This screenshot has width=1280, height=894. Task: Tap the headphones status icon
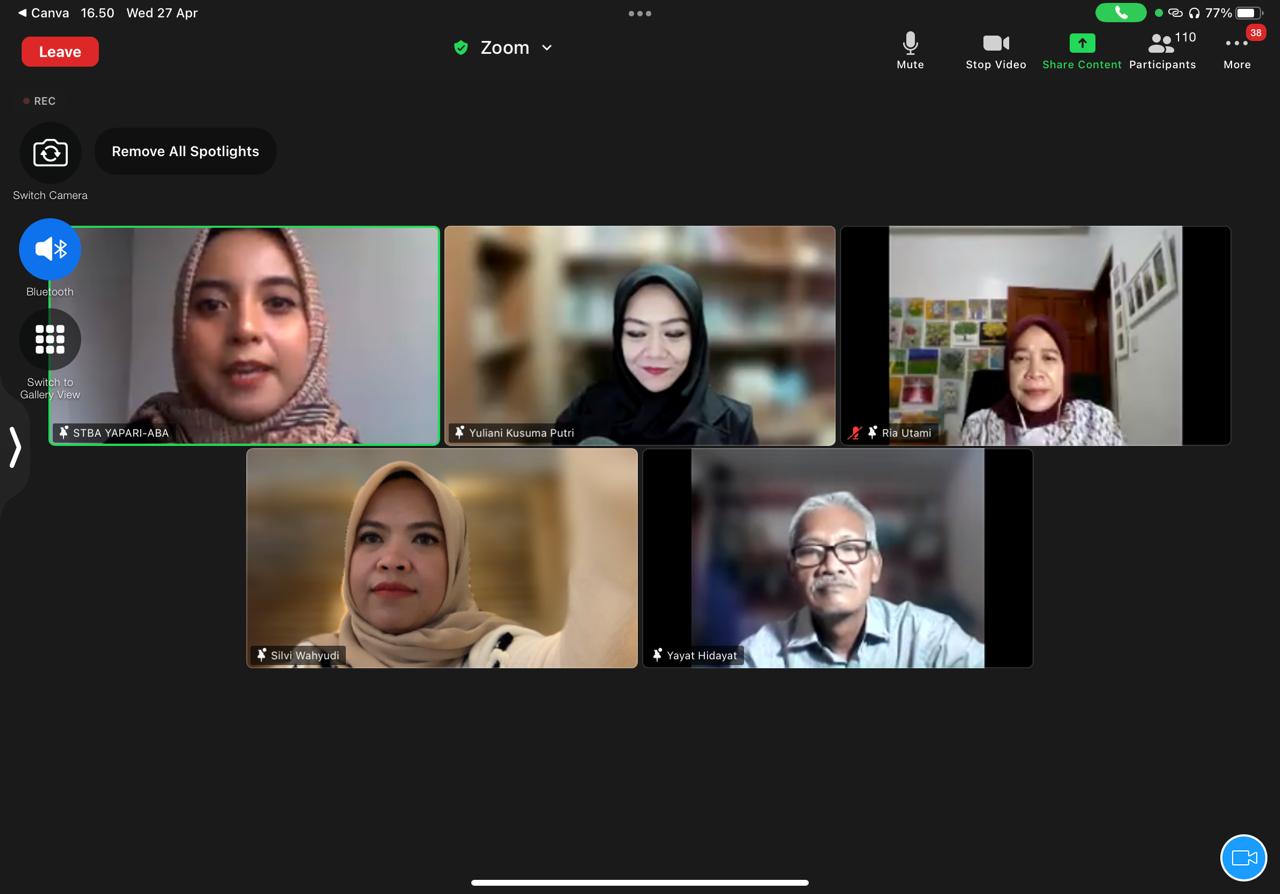(1194, 13)
